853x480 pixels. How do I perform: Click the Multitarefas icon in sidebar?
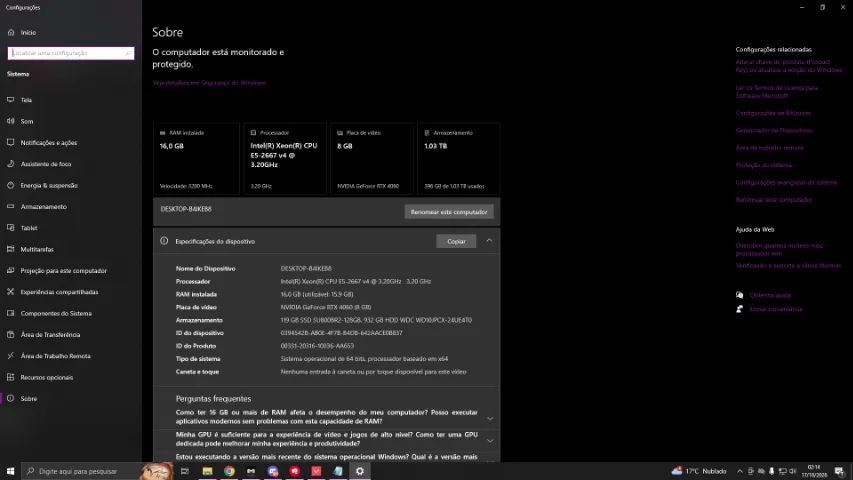(10, 249)
